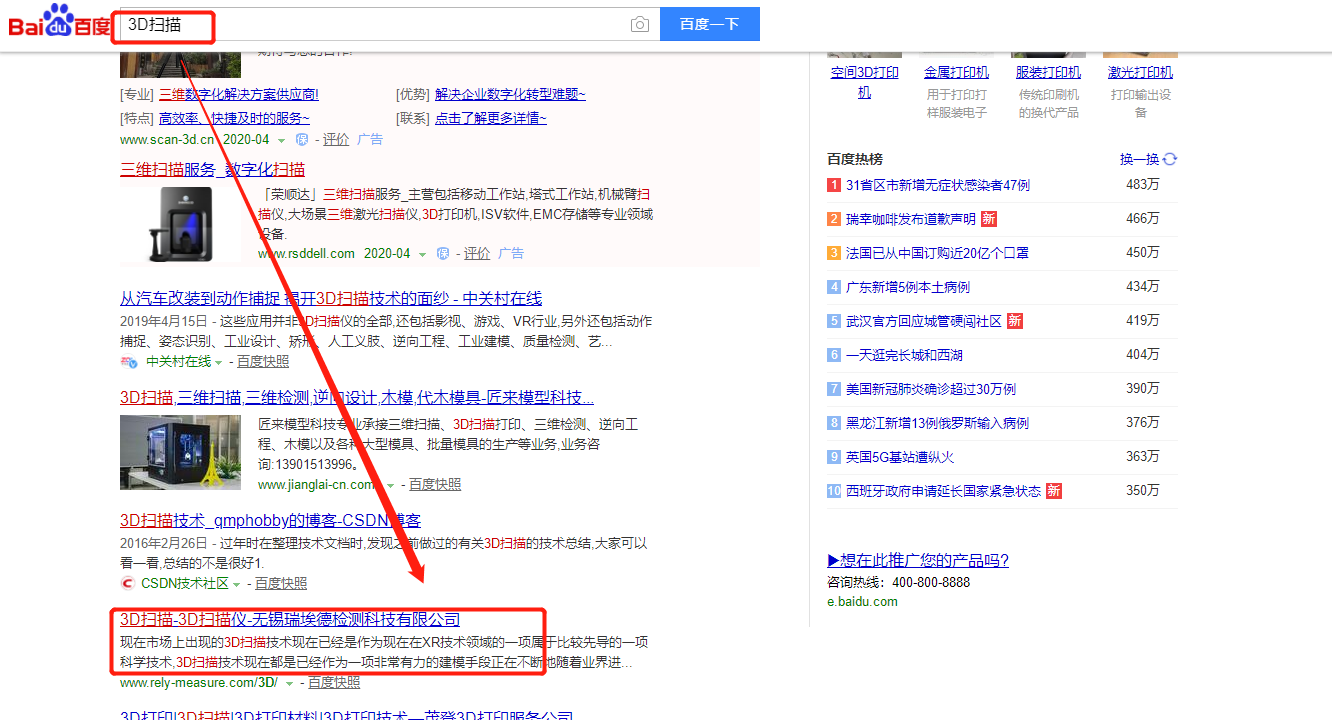
Task: Expand the dropdown arrow beside www.jianglai-cn.com
Action: (389, 483)
